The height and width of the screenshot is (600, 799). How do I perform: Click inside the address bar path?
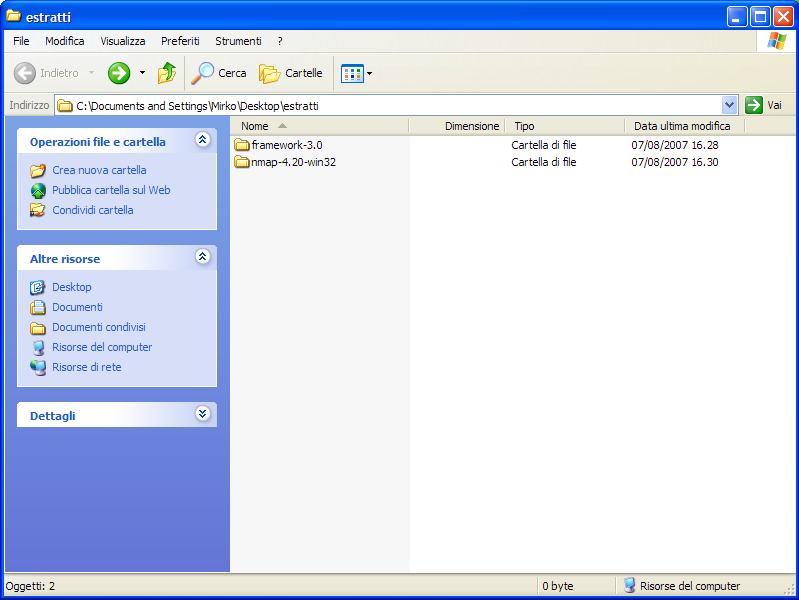[x=197, y=106]
